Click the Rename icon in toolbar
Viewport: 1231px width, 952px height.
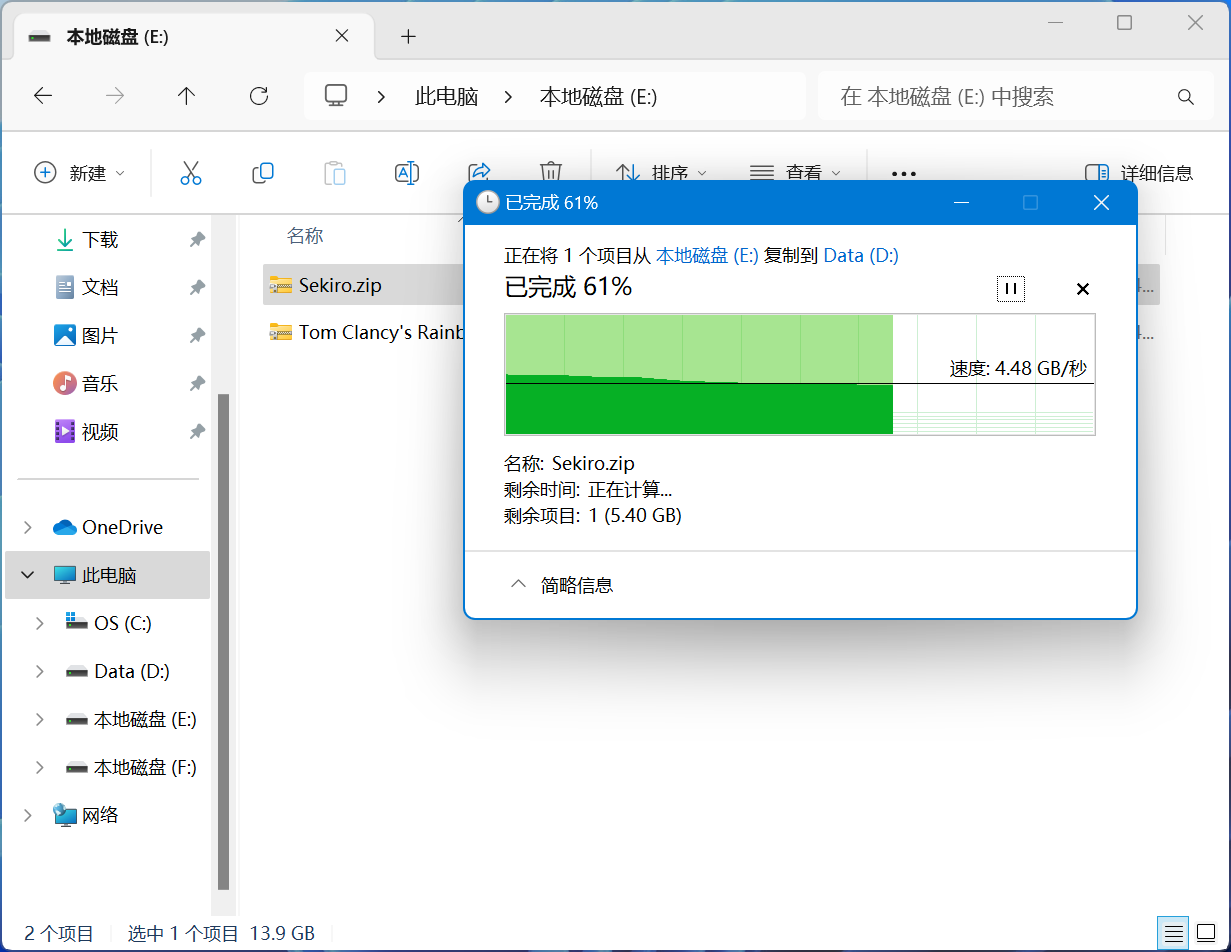click(406, 173)
